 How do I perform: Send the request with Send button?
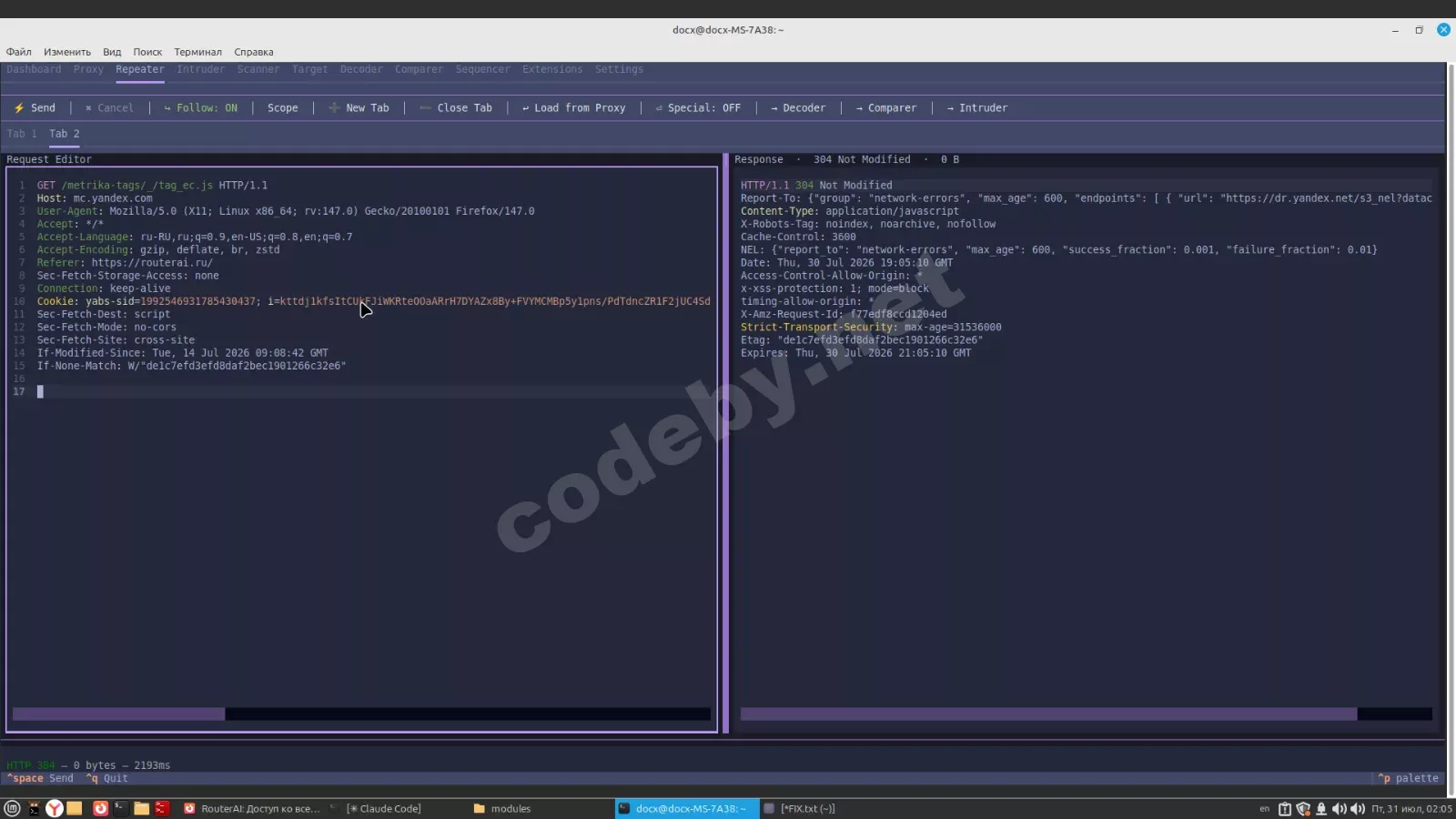(35, 107)
